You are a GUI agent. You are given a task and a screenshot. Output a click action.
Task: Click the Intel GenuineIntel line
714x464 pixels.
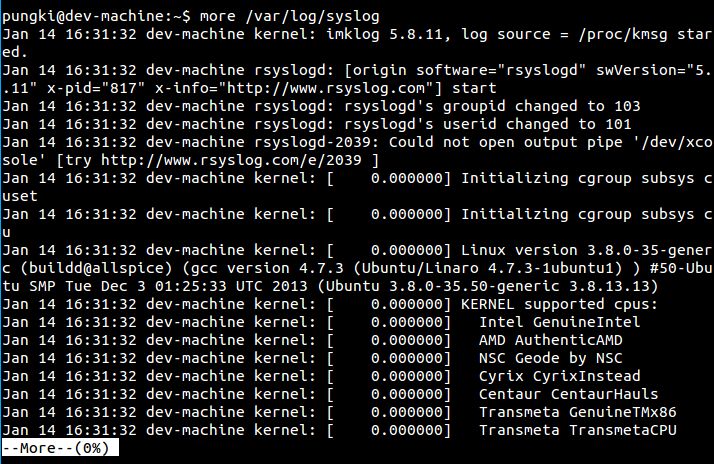pyautogui.click(x=559, y=322)
